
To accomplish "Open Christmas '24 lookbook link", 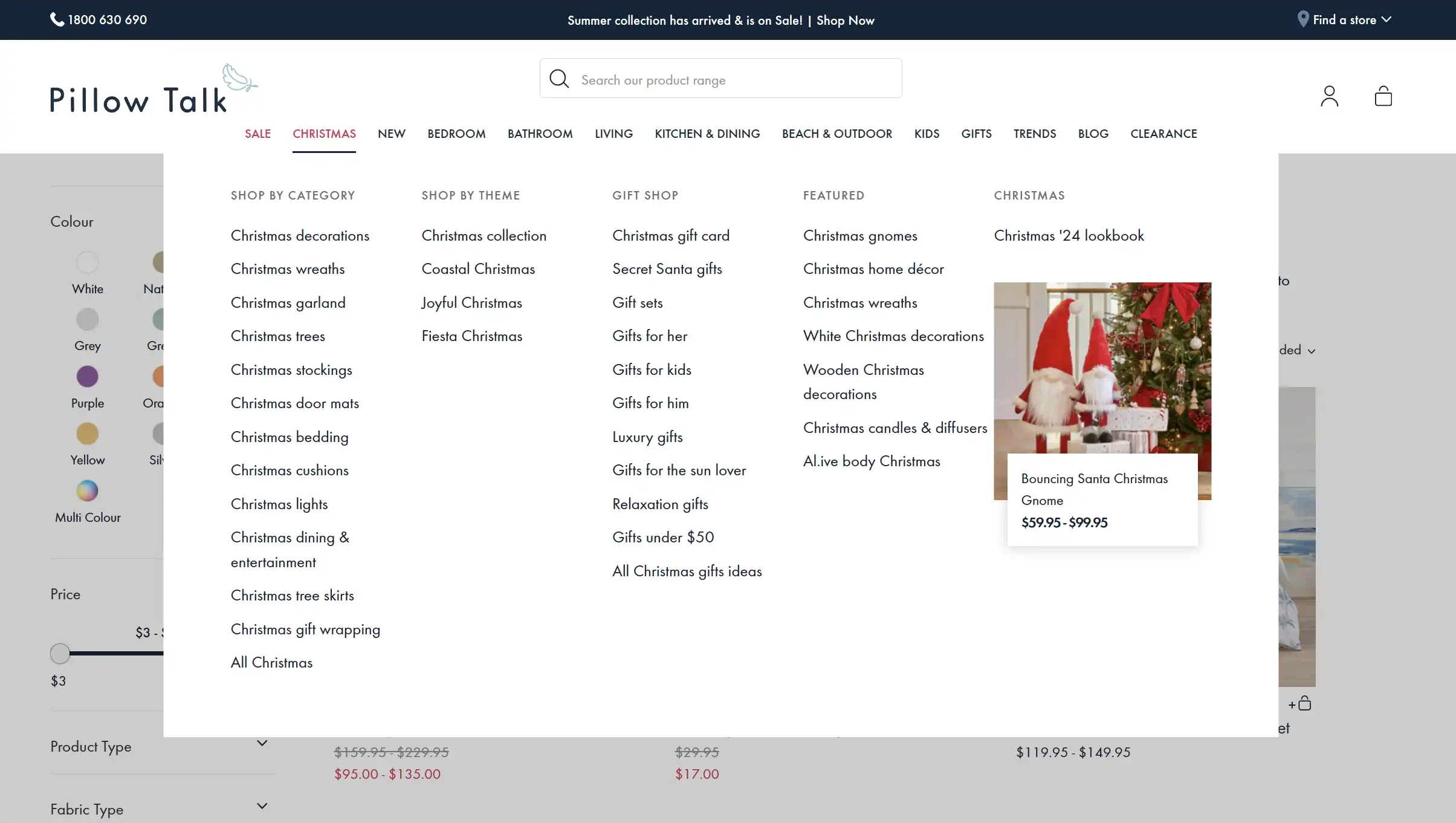I will coord(1069,236).
